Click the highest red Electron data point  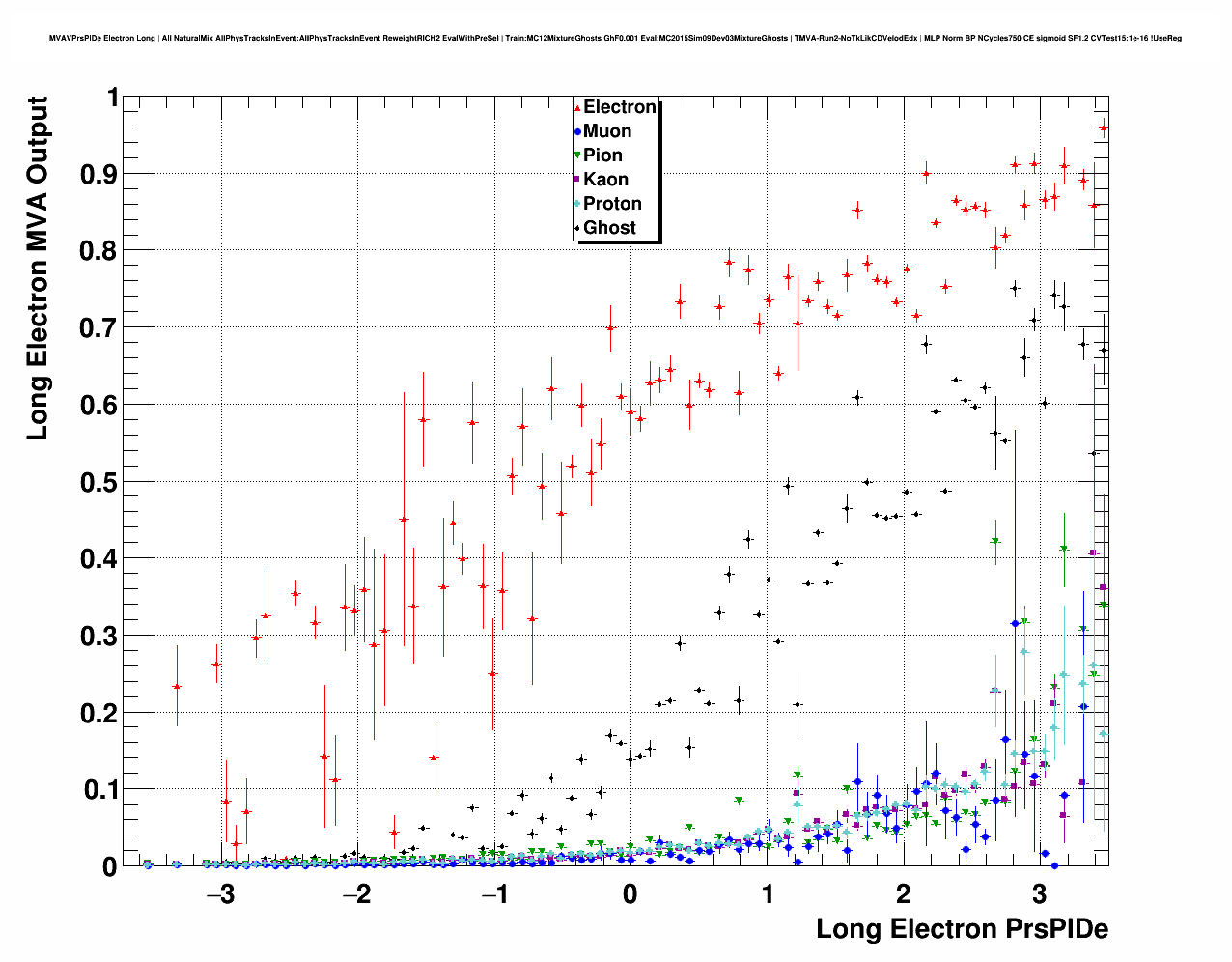pyautogui.click(x=1104, y=127)
